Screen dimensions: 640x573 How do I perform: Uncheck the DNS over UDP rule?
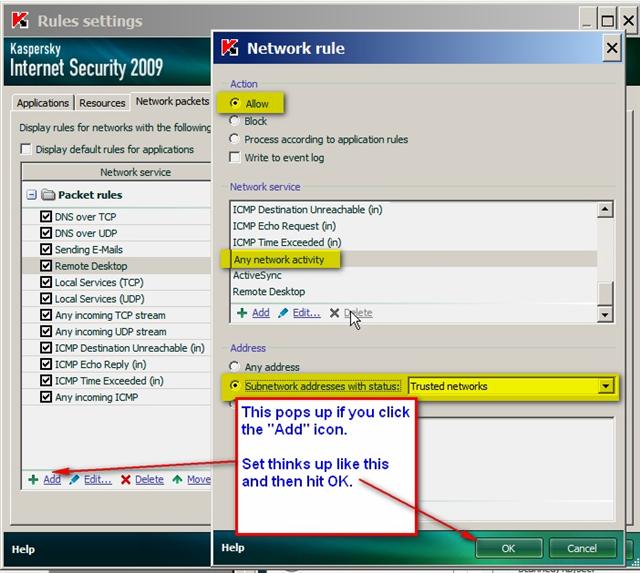coord(46,233)
